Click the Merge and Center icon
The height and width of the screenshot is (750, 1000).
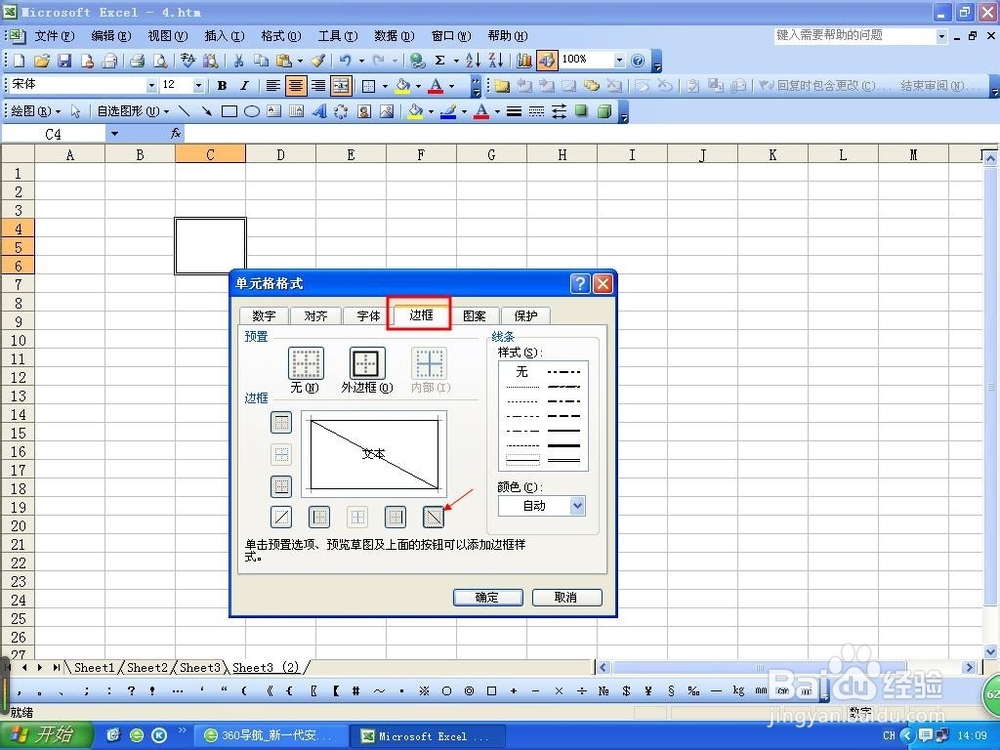[341, 85]
